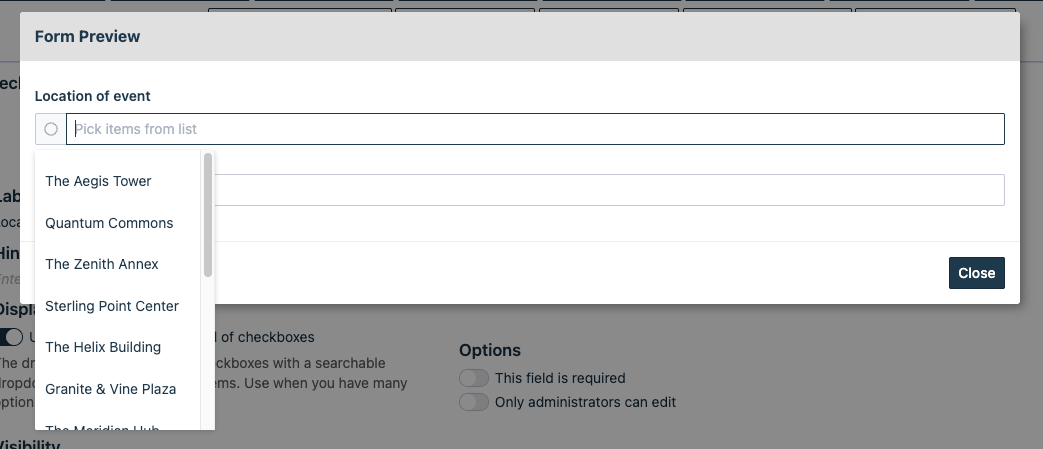Enable the "This field is required" toggle
This screenshot has width=1043, height=449.
coord(474,378)
